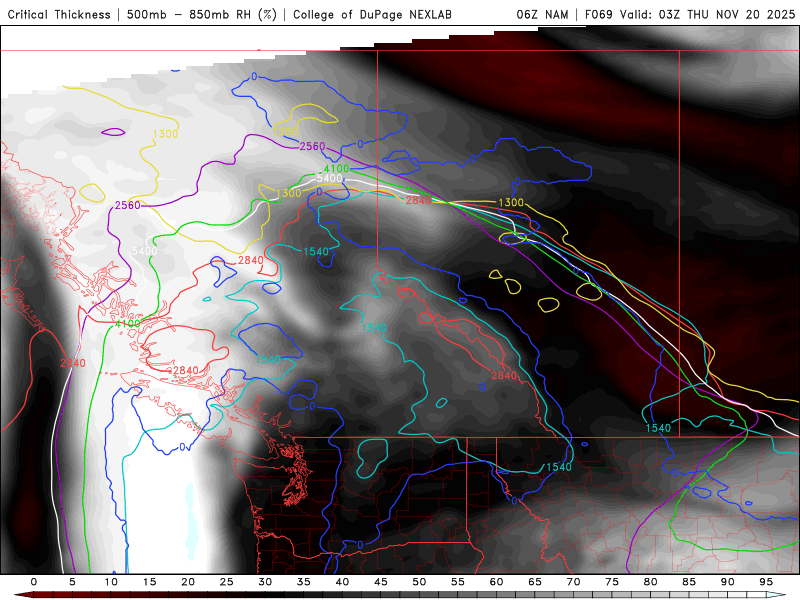Click the "College of DuPage NEXLAB" header text
Screen dimensions: 800x600
[x=372, y=14]
